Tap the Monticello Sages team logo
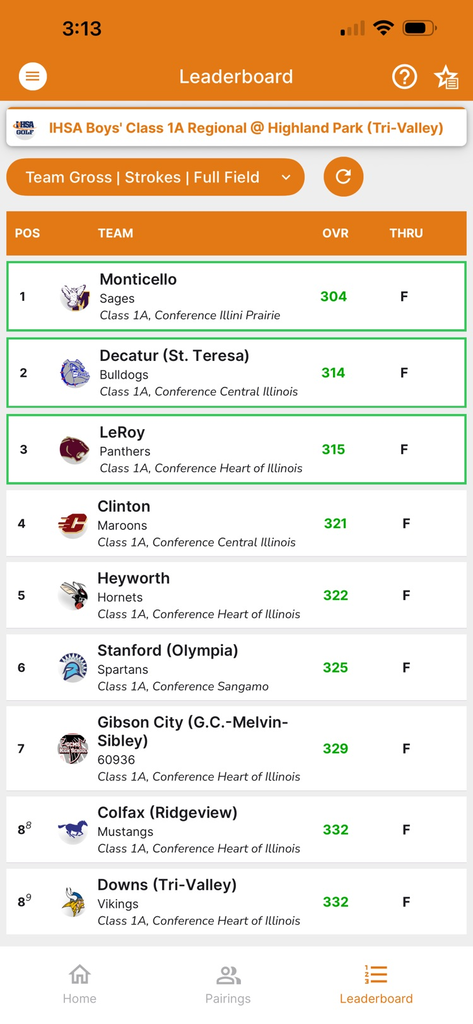The width and height of the screenshot is (473, 1024). (74, 297)
